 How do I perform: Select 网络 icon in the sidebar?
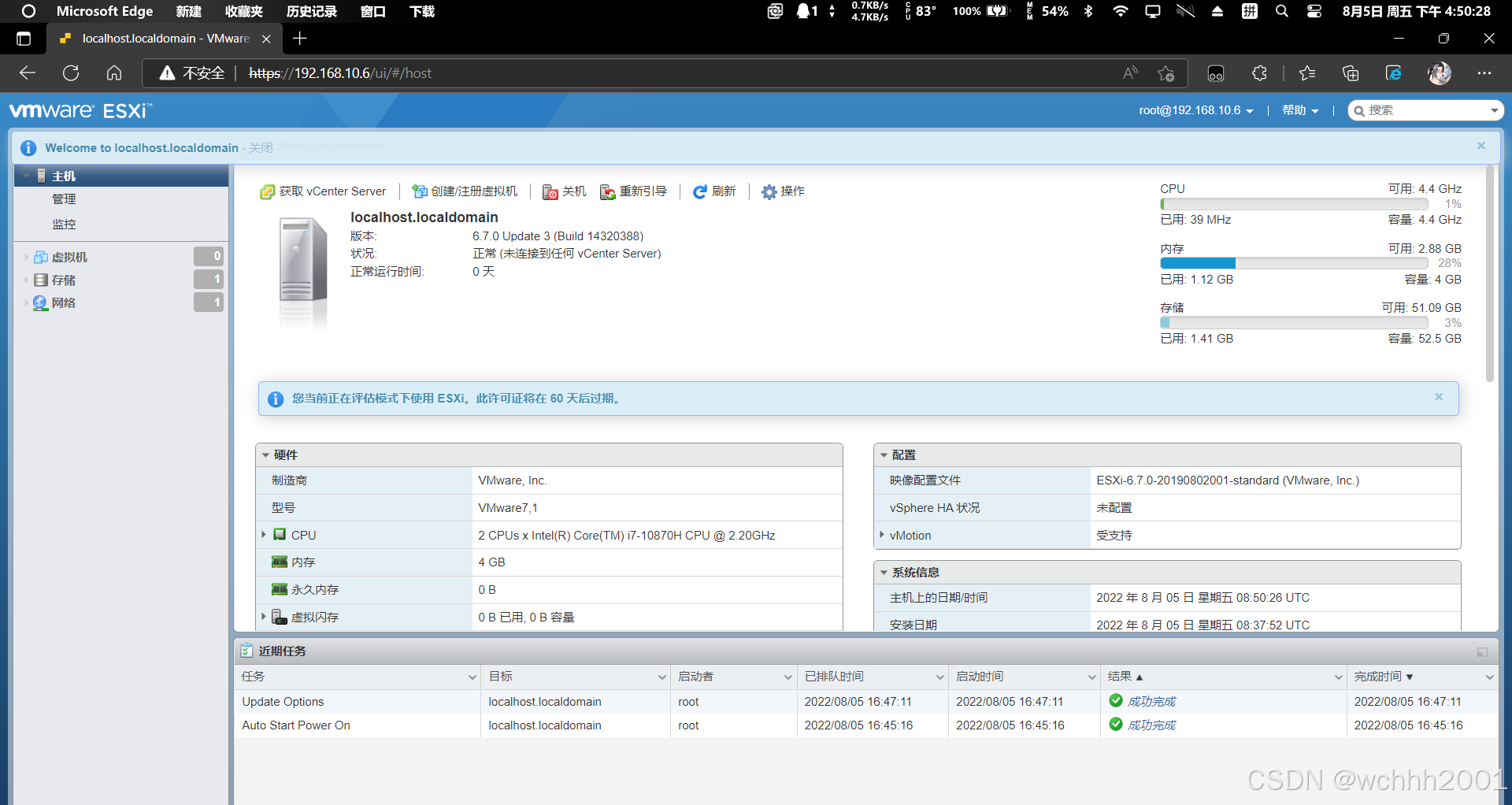click(40, 302)
